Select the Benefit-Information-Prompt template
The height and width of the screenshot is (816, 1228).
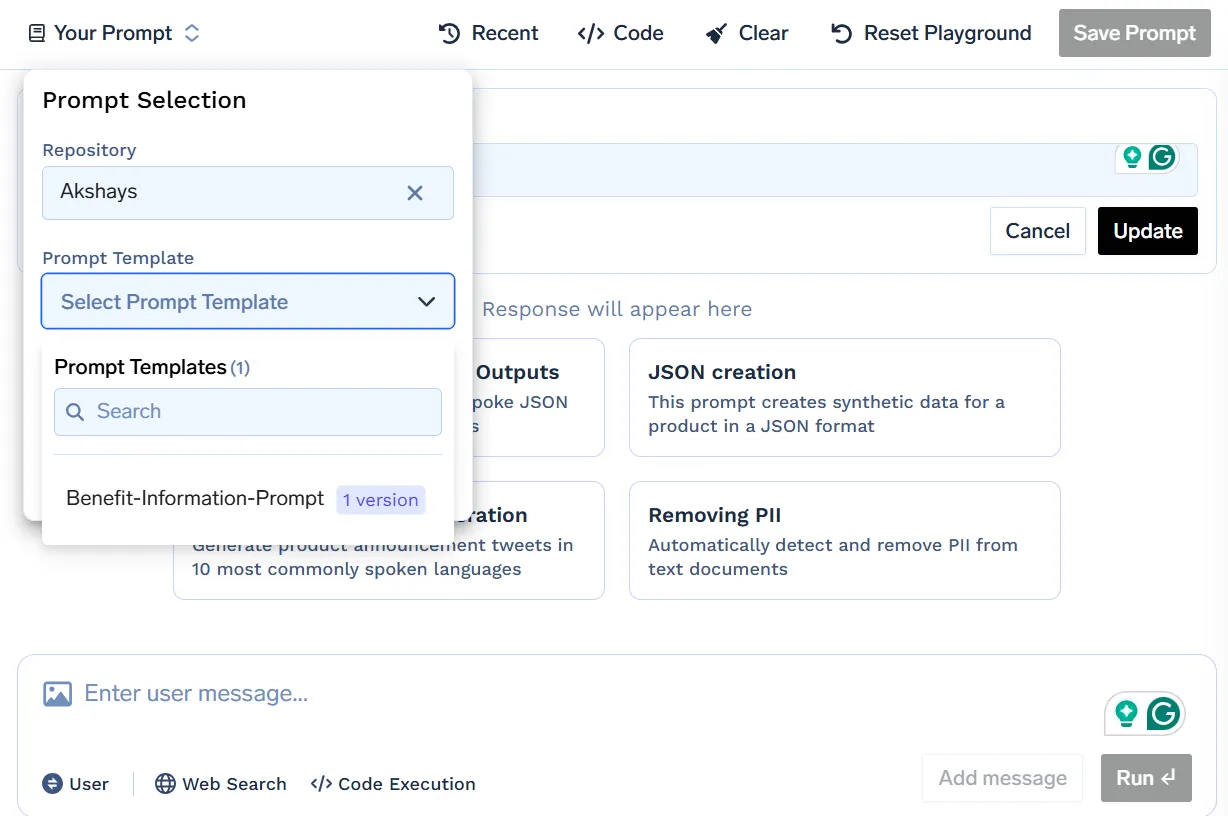(194, 497)
